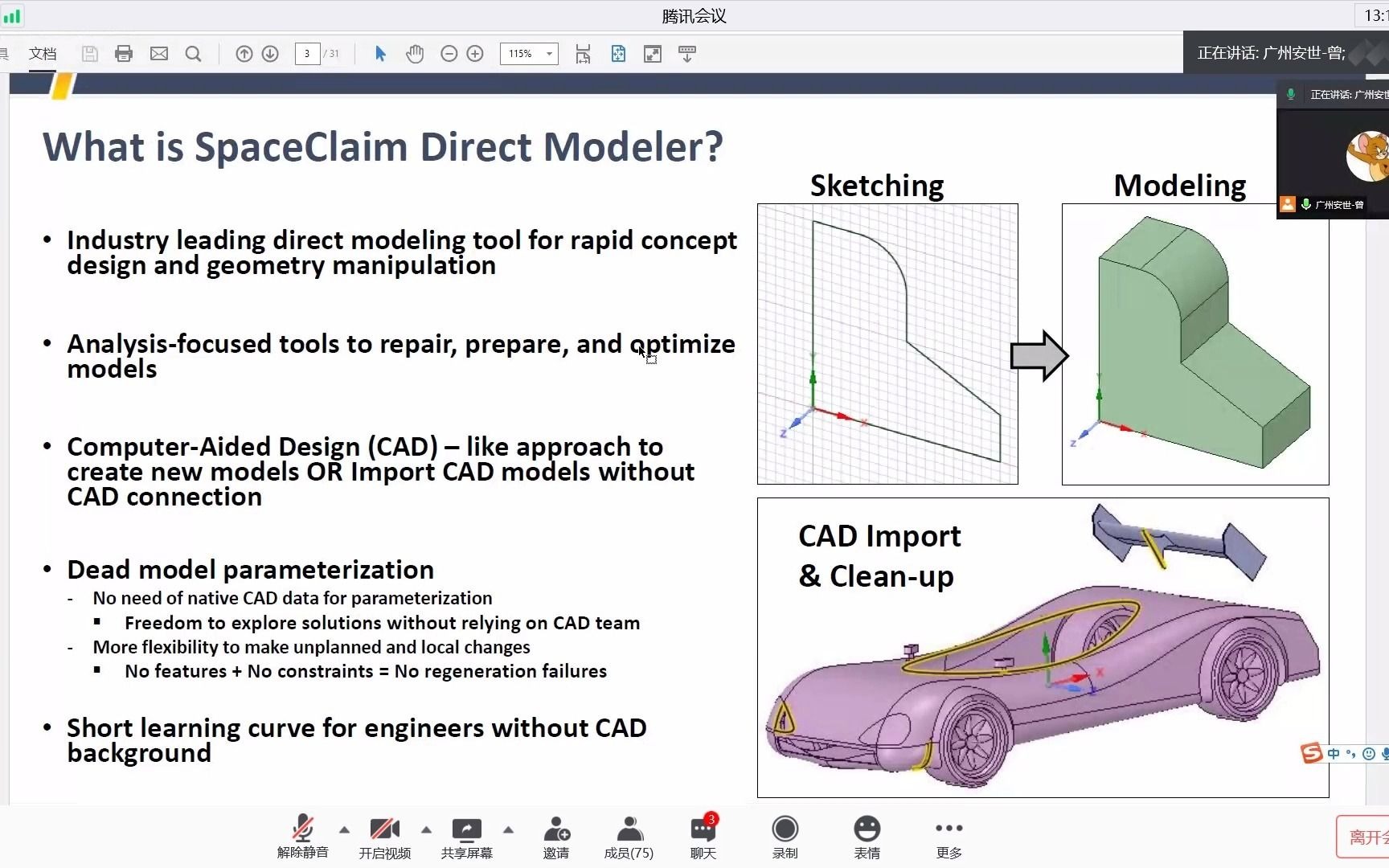Click the email document icon
The width and height of the screenshot is (1389, 868).
click(158, 54)
